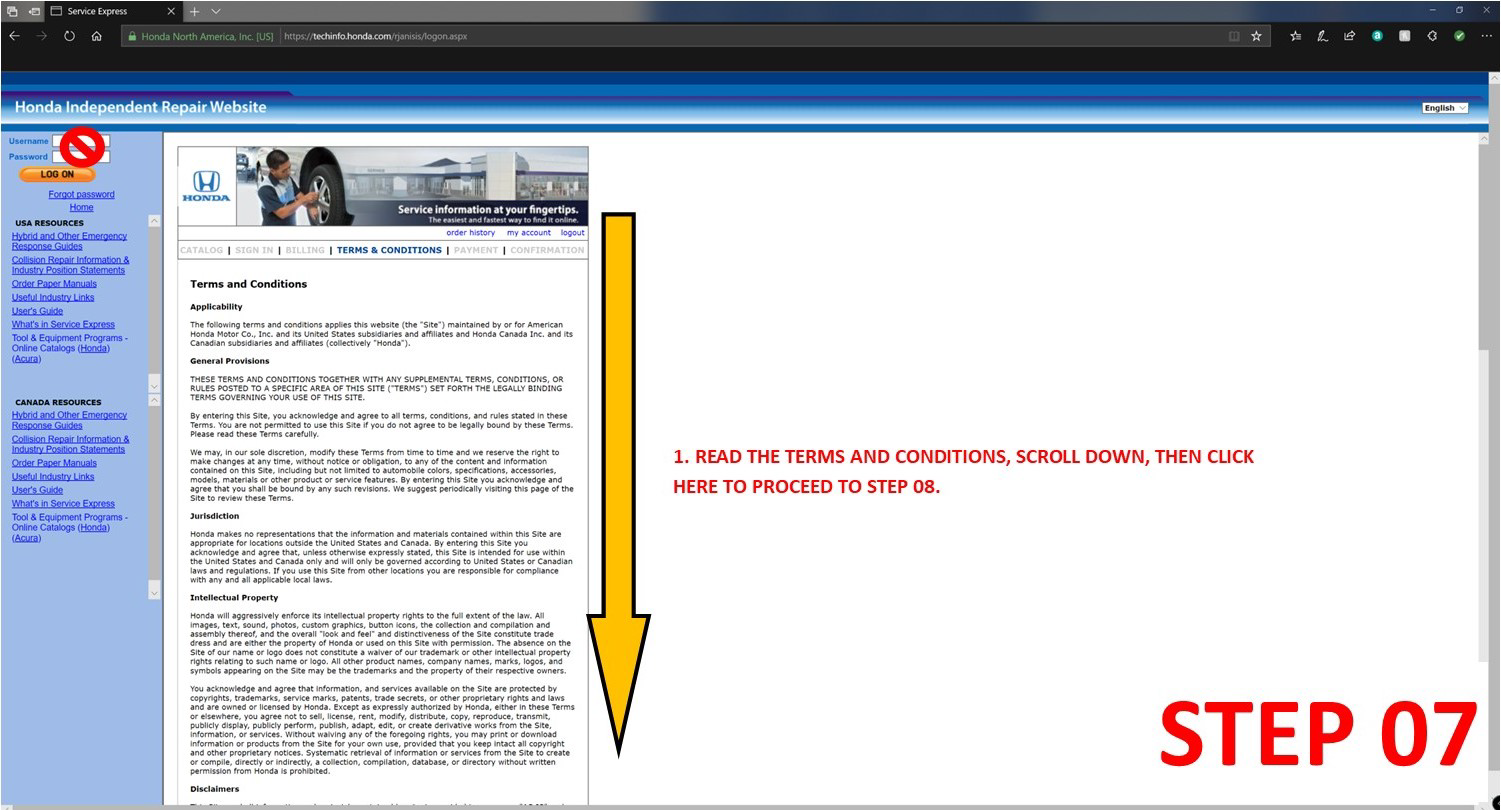Click Canada Resources scroll up arrow
Image resolution: width=1501 pixels, height=810 pixels.
154,400
